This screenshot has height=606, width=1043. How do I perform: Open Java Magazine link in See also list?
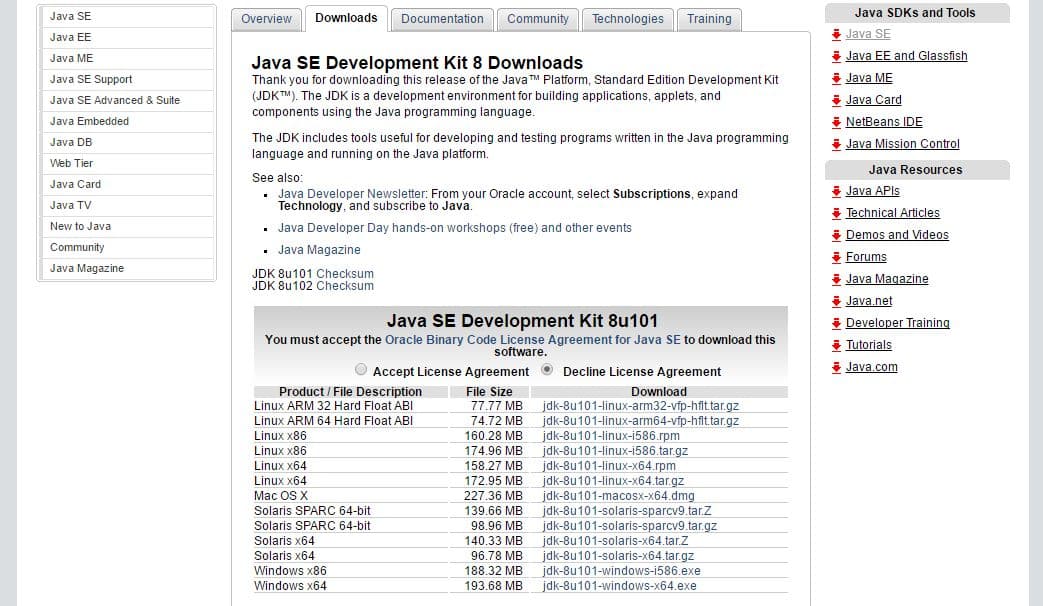pyautogui.click(x=319, y=250)
